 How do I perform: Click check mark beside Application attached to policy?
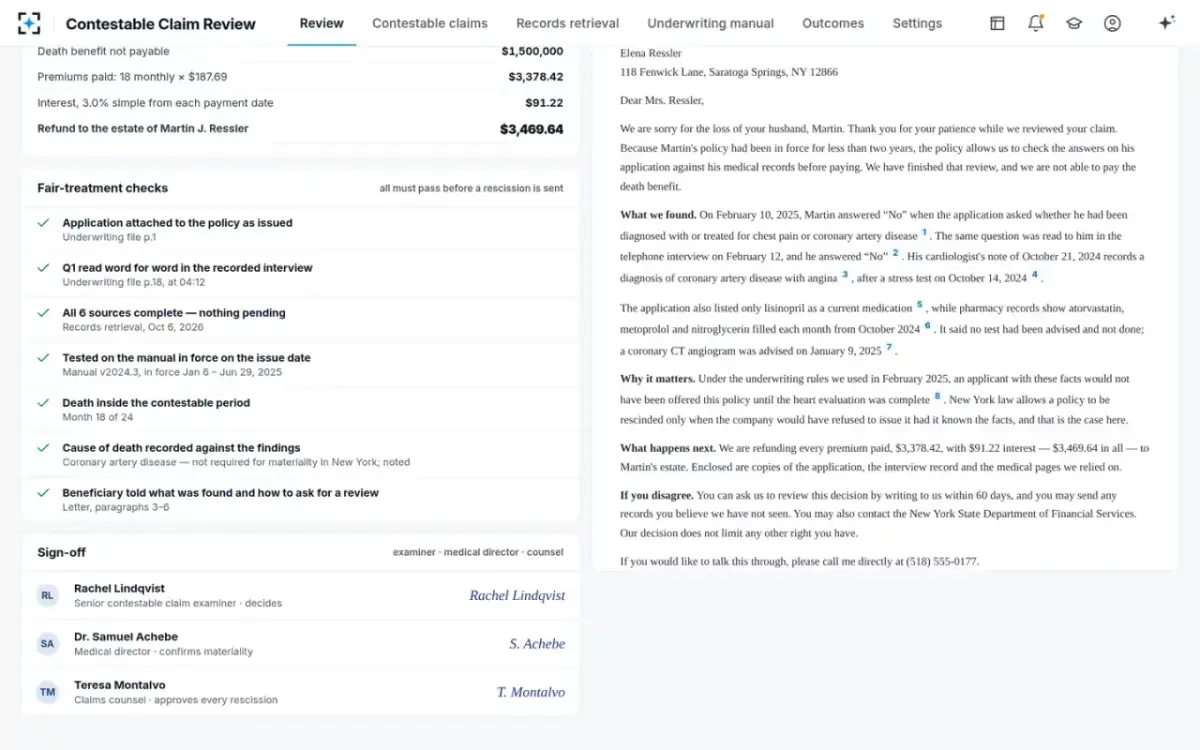(x=43, y=223)
